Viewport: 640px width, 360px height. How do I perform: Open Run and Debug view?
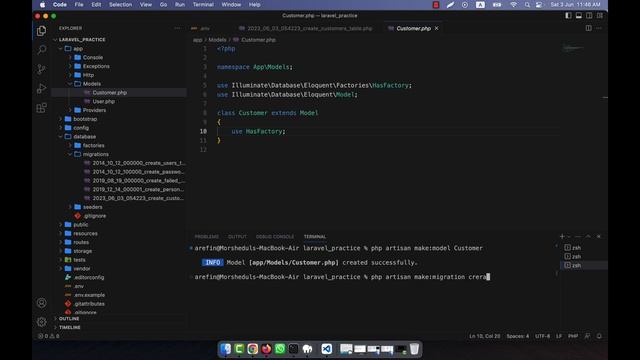tap(41, 89)
